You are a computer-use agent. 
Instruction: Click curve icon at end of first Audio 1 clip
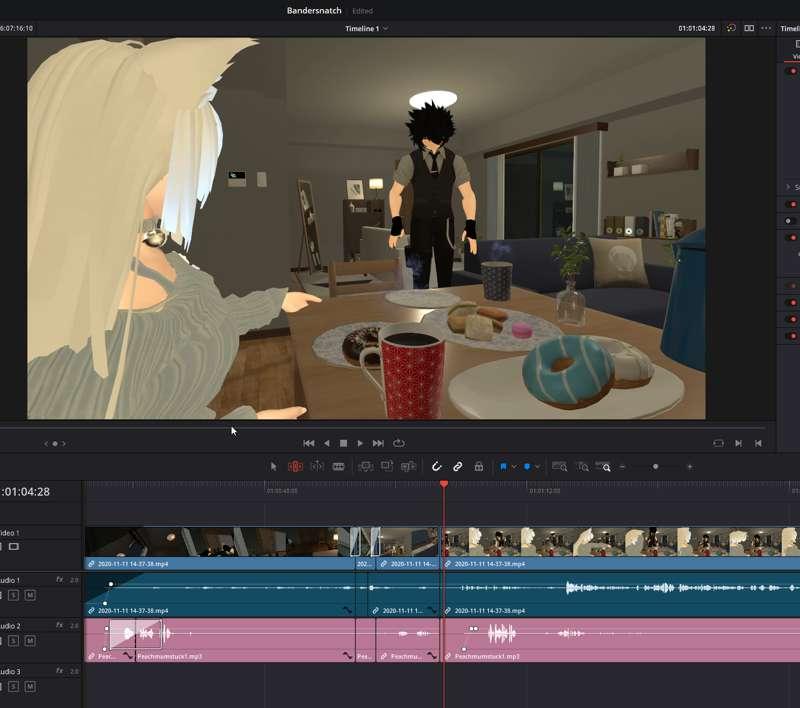coord(347,610)
